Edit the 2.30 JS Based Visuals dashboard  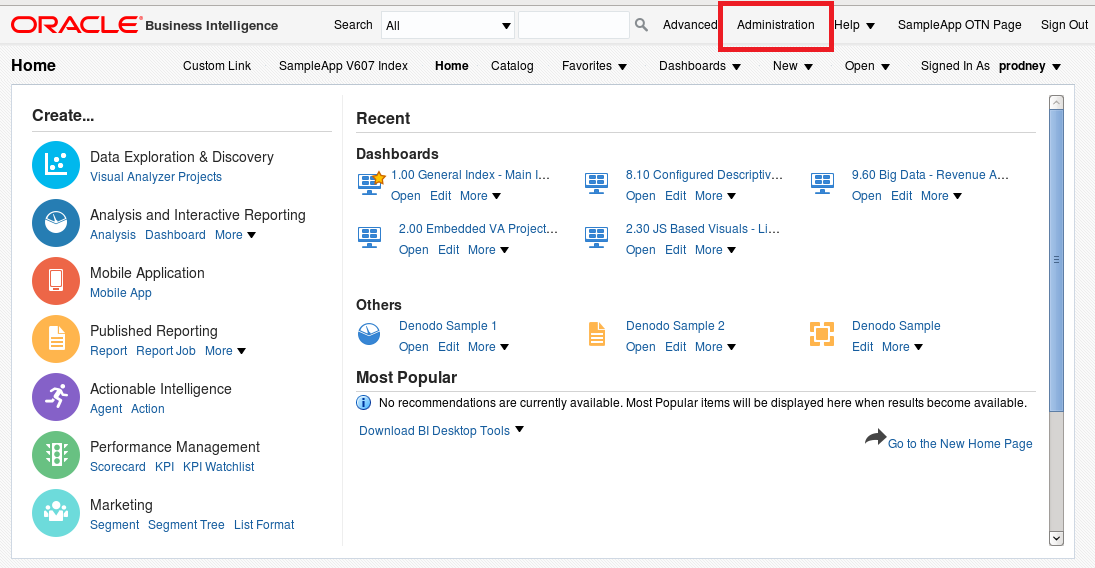pyautogui.click(x=675, y=249)
